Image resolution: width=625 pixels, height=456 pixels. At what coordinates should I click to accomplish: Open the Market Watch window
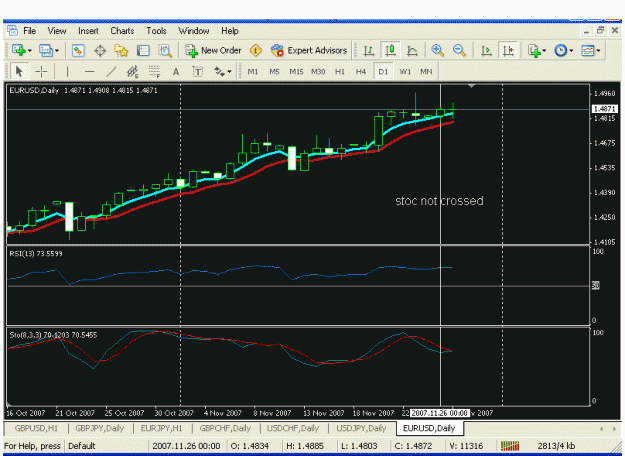78,51
